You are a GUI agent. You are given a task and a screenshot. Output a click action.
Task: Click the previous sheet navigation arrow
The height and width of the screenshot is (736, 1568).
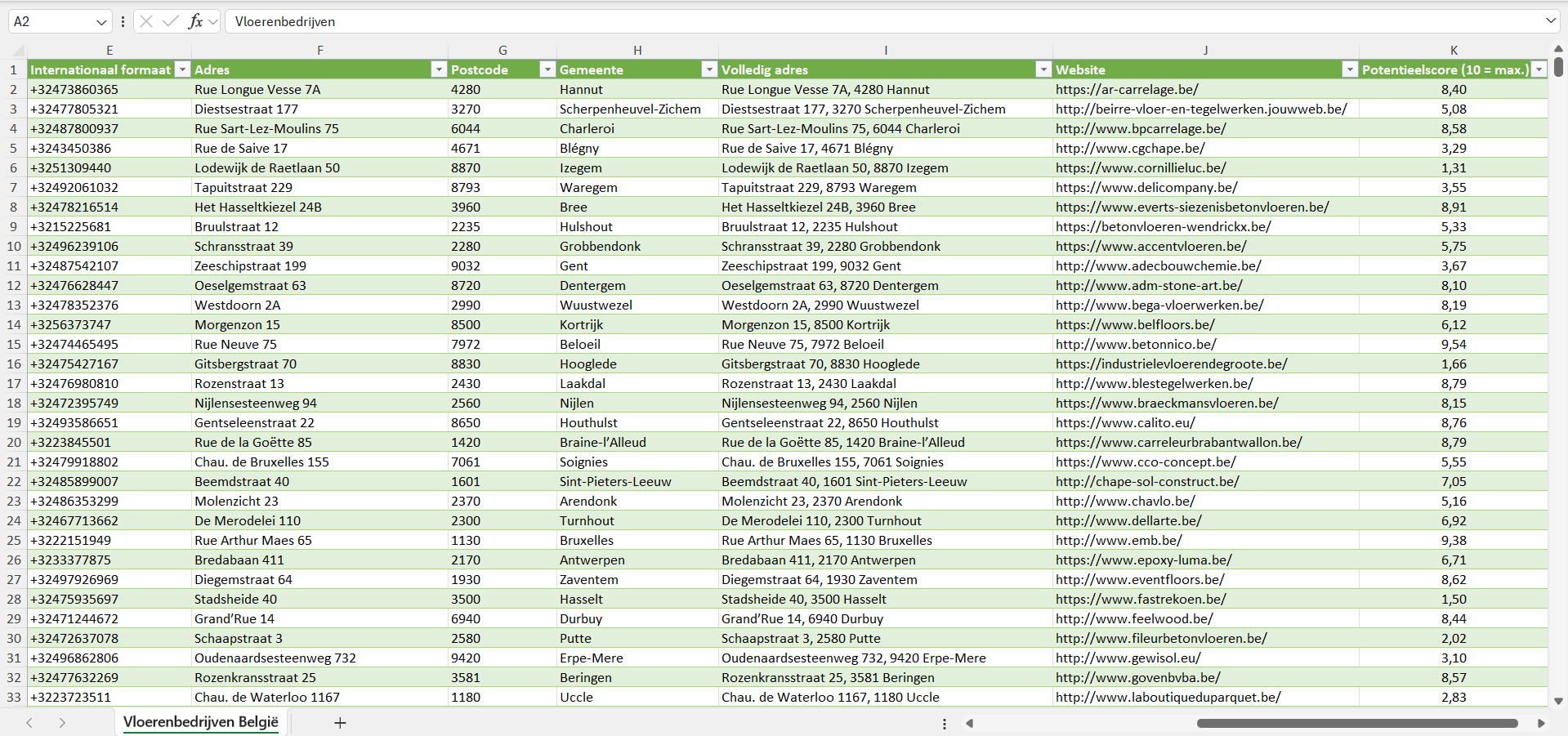[x=29, y=723]
